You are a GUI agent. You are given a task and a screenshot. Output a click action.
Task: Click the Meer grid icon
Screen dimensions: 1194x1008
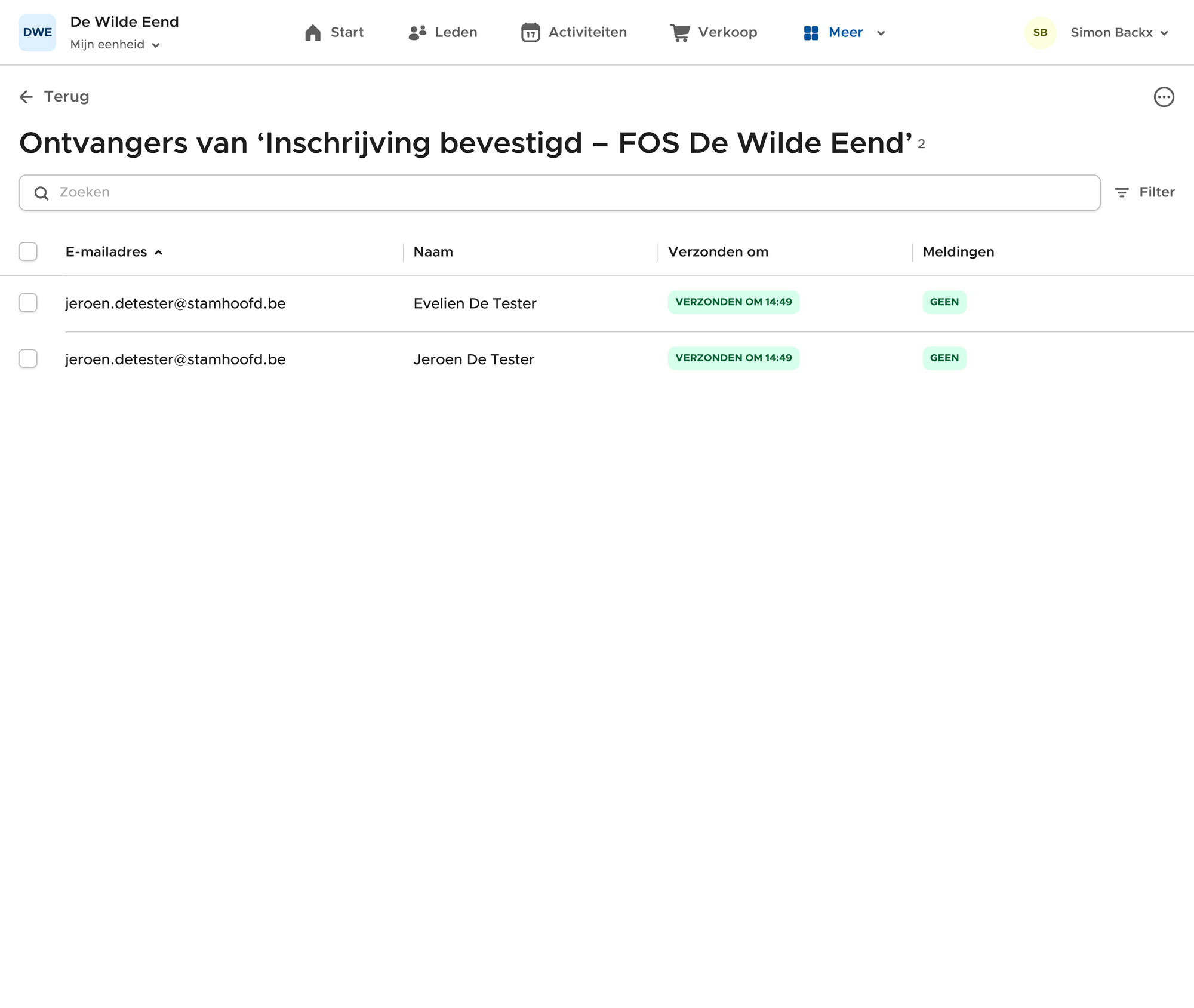click(x=811, y=33)
